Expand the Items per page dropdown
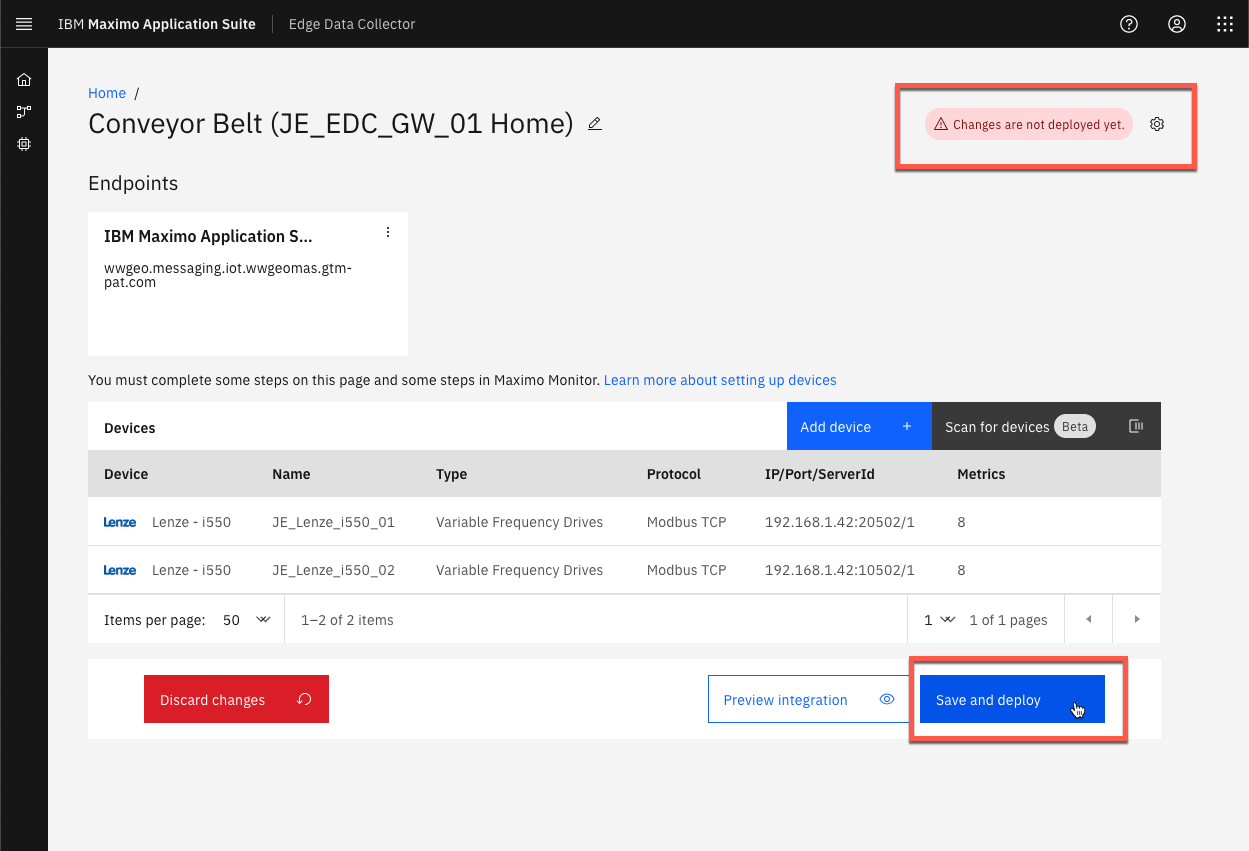 click(246, 620)
